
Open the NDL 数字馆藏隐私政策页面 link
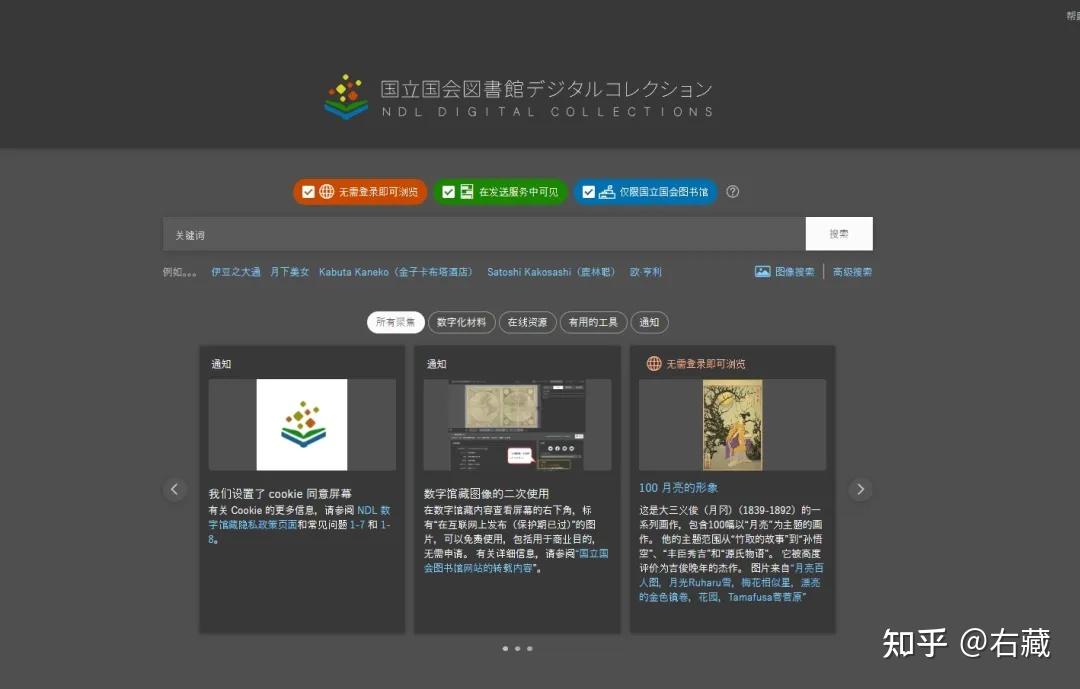coord(299,517)
